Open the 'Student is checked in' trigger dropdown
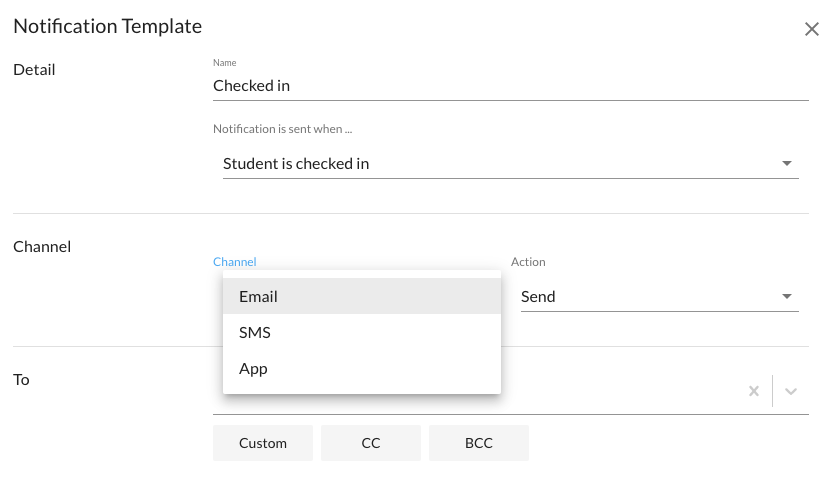The width and height of the screenshot is (830, 486). tap(500, 164)
